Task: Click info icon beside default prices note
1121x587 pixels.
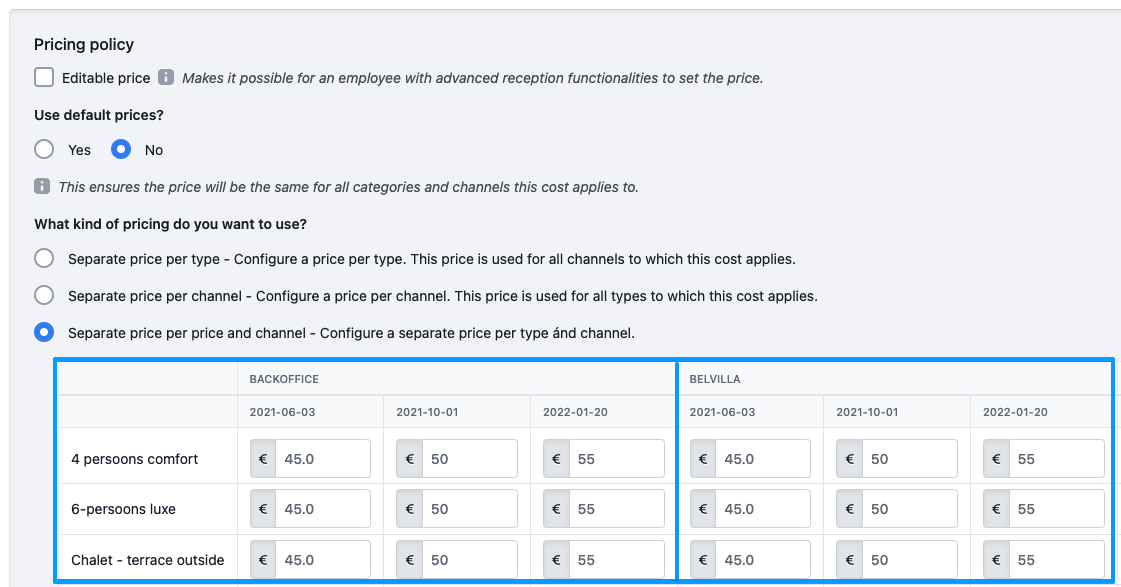Action: [x=42, y=186]
